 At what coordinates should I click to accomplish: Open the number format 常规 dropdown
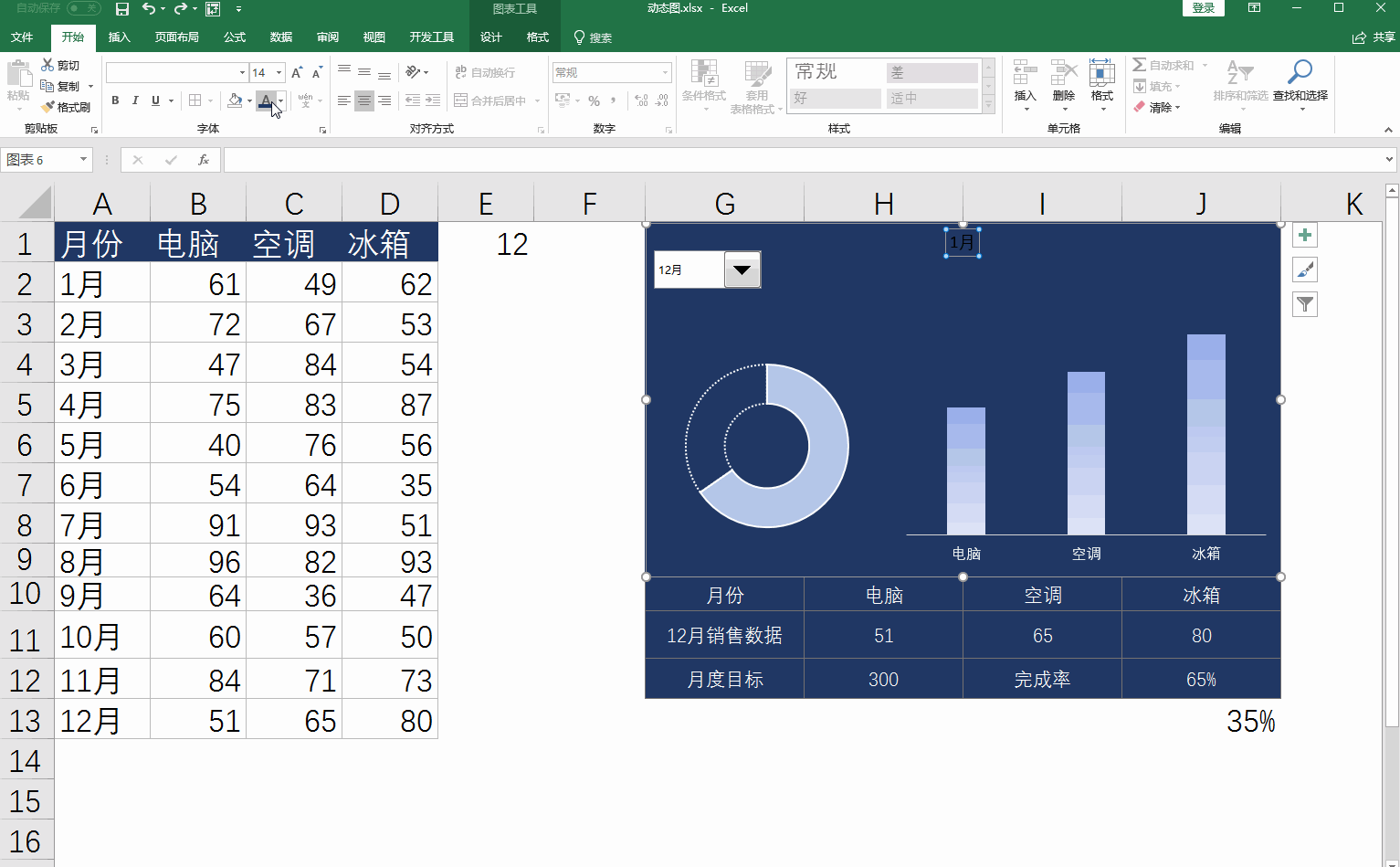(x=665, y=73)
